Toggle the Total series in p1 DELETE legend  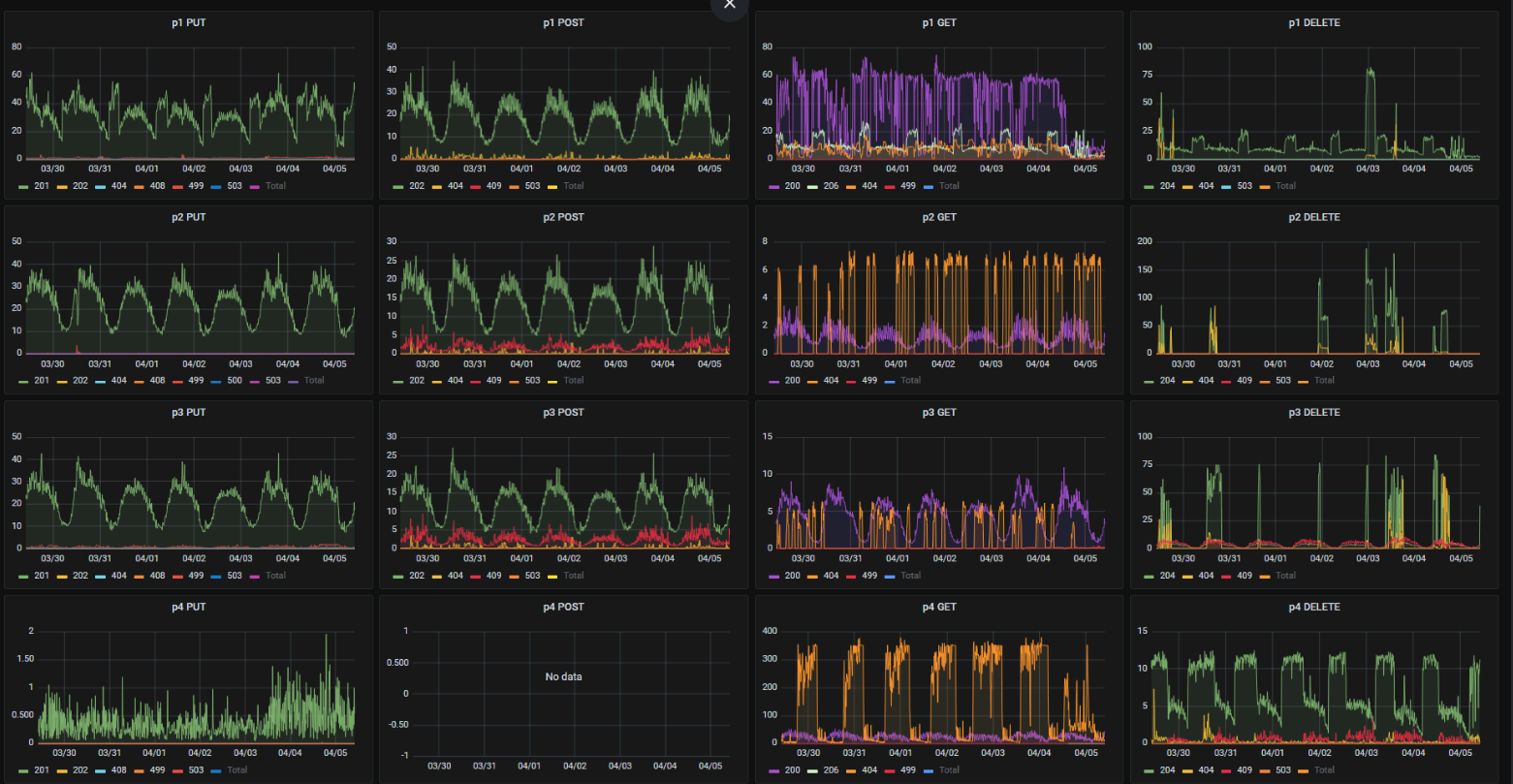[x=1285, y=185]
